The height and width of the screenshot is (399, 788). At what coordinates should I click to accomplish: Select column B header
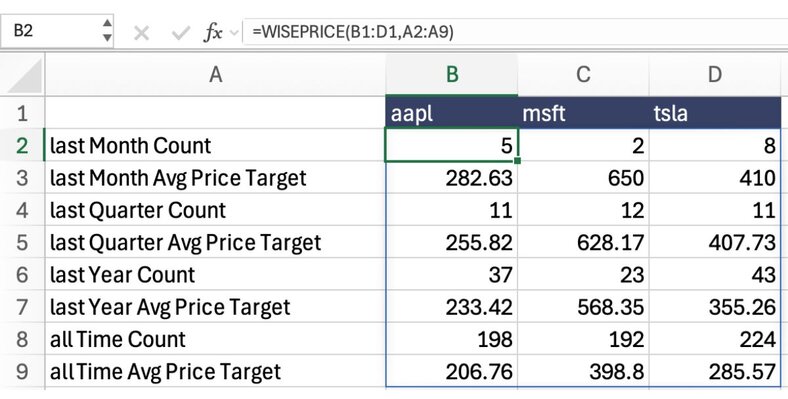pyautogui.click(x=452, y=75)
